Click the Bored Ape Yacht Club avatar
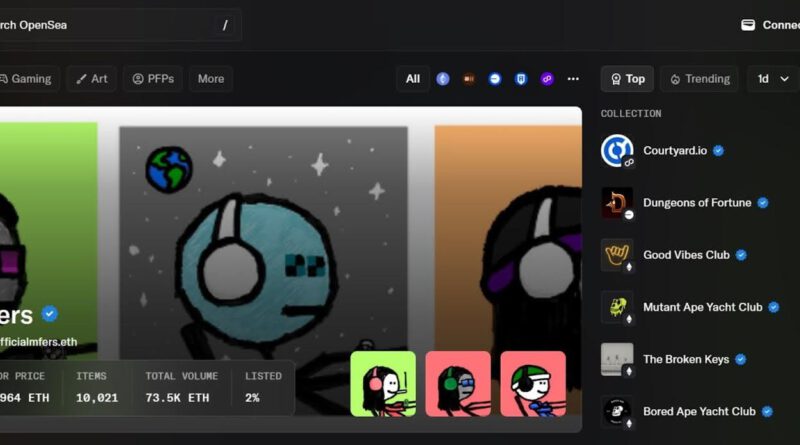Screen dimensions: 800x445 click(x=617, y=411)
